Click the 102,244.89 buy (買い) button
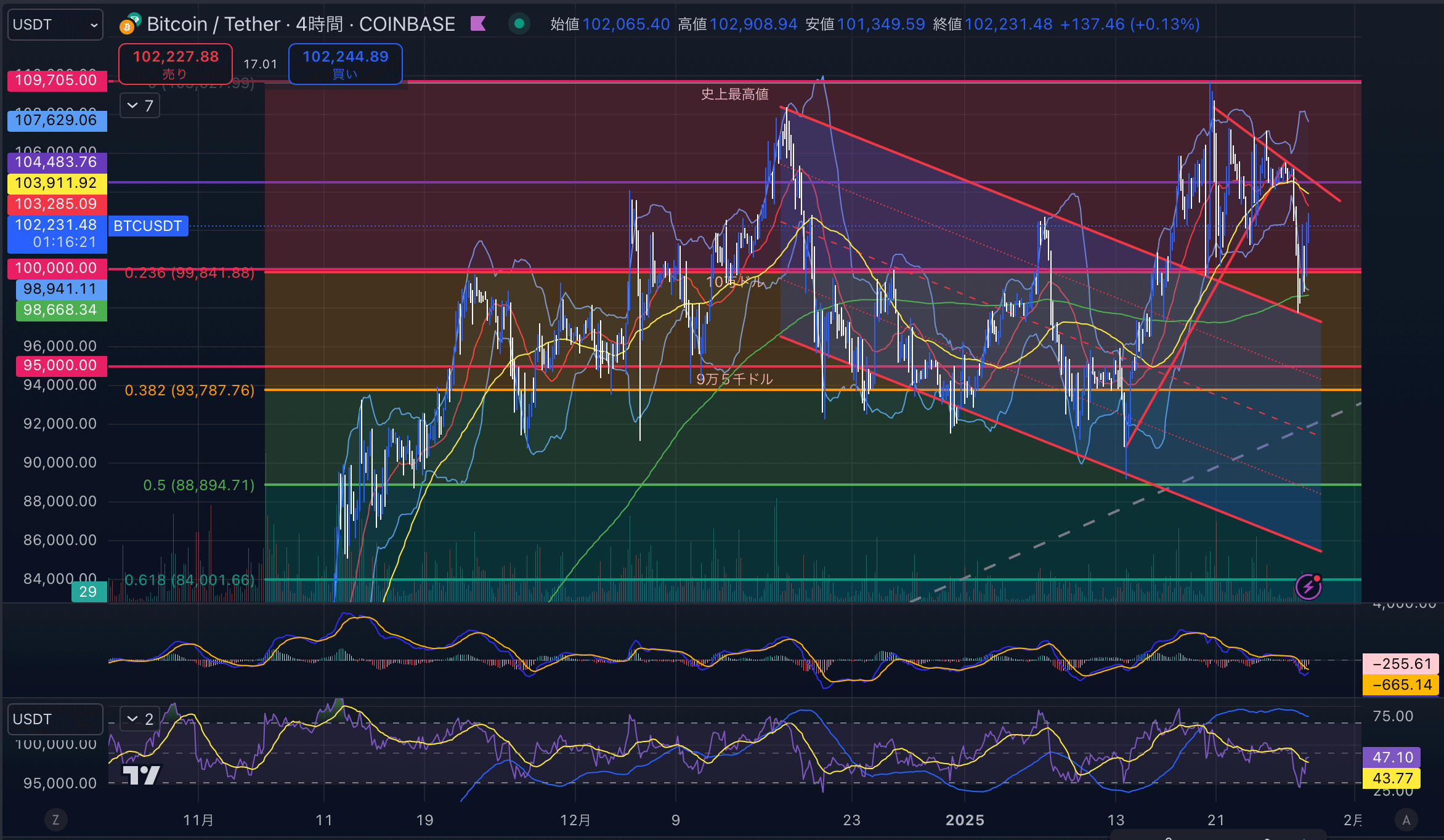1444x840 pixels. pos(346,64)
